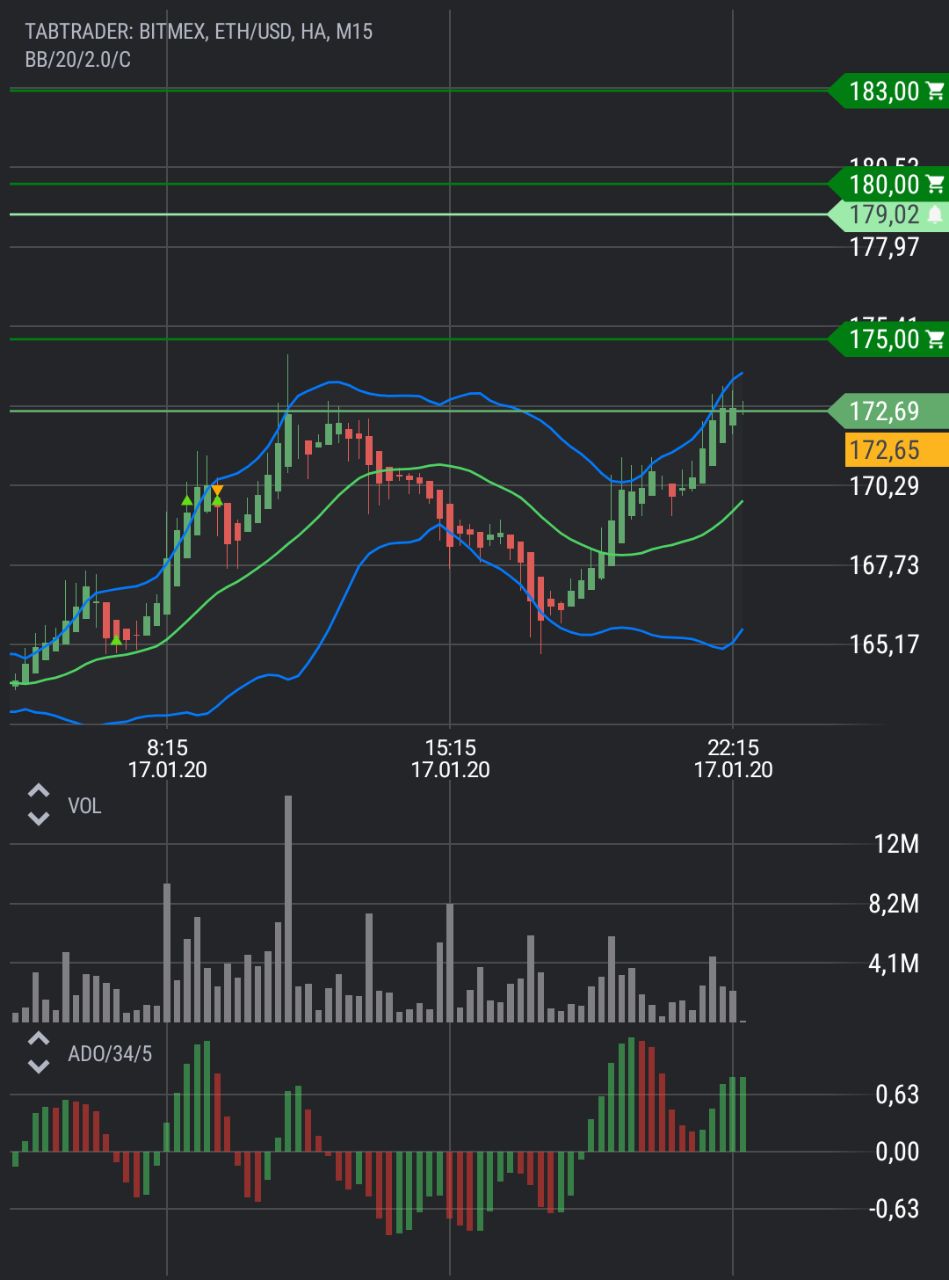Tap the 12M volume axis label
This screenshot has width=949, height=1280.
click(896, 845)
